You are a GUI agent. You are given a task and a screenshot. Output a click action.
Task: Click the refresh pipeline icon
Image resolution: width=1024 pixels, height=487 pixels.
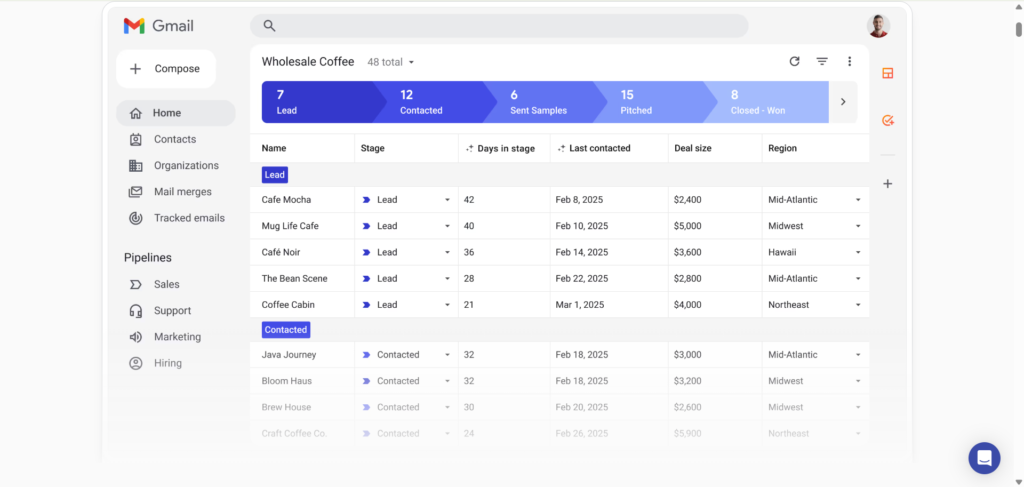point(794,61)
